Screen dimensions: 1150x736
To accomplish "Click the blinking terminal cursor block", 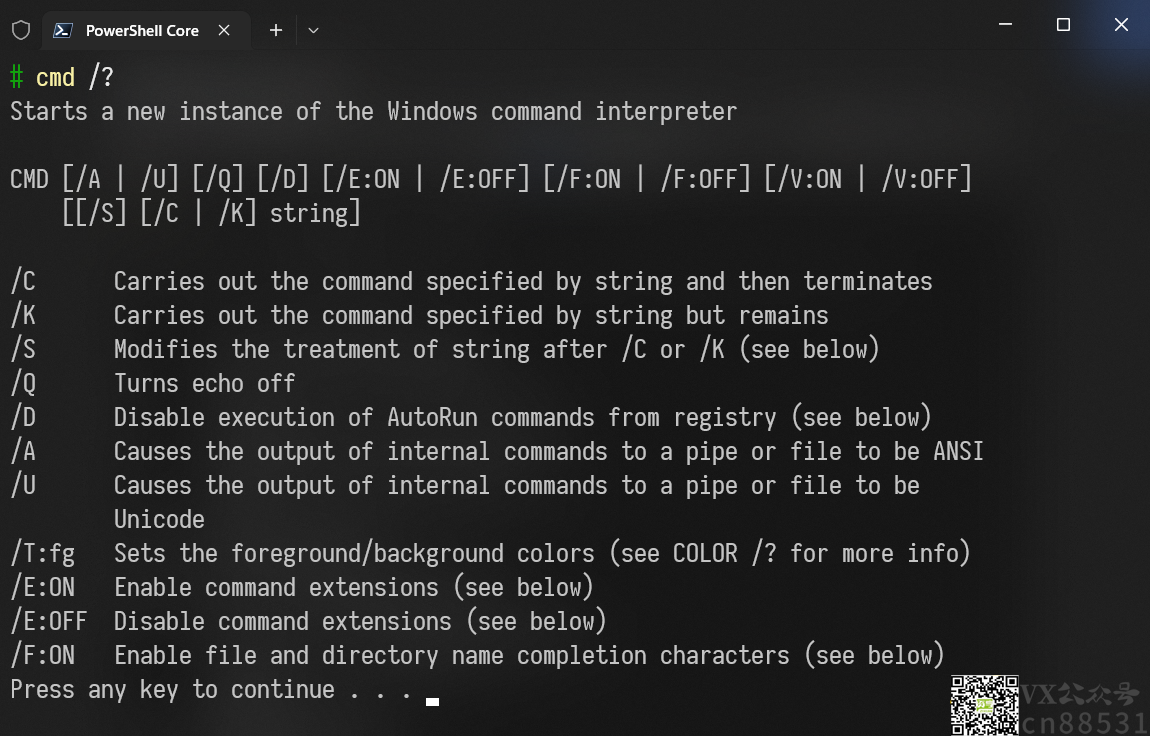I will tap(432, 702).
